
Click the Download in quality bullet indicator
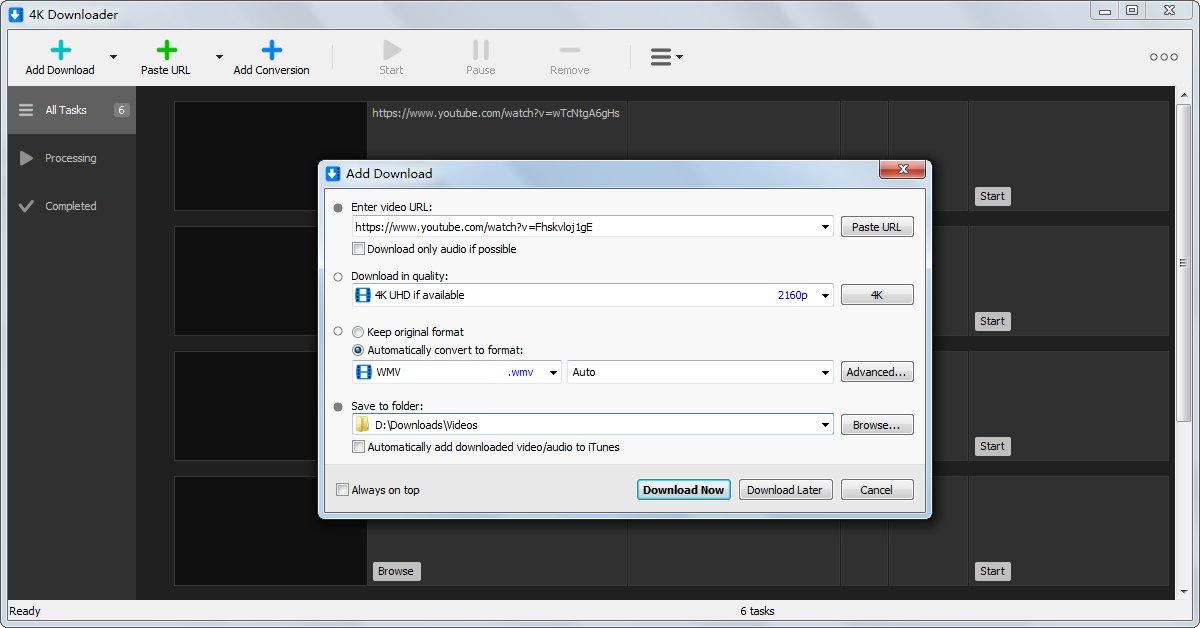point(338,277)
